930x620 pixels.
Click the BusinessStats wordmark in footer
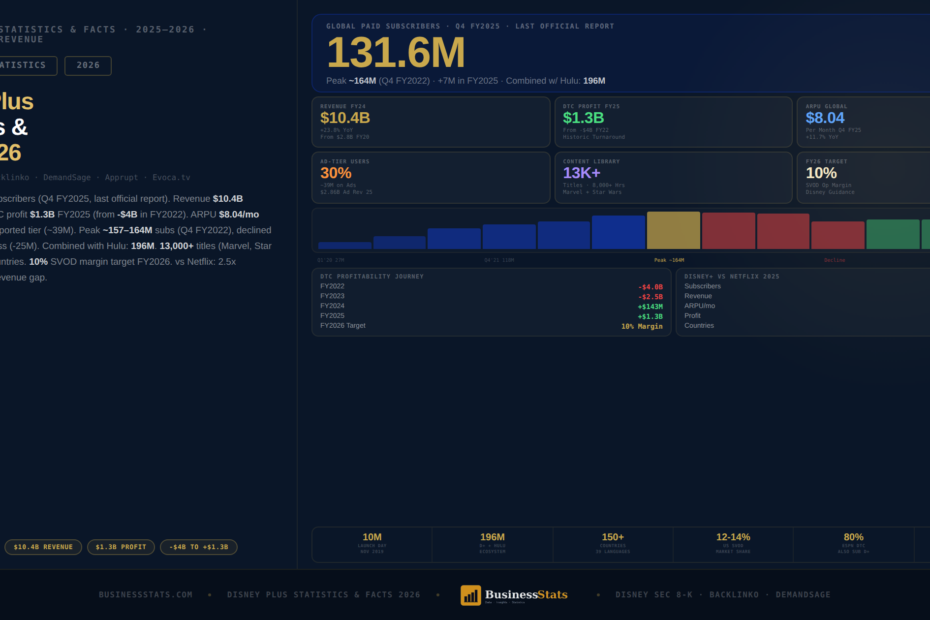pos(526,594)
